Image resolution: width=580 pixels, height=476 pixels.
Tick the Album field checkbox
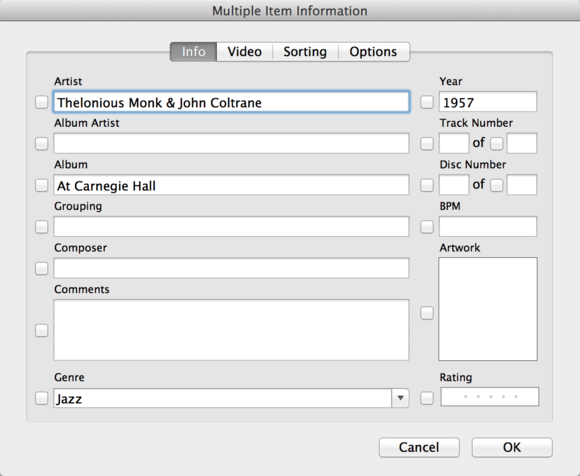41,185
